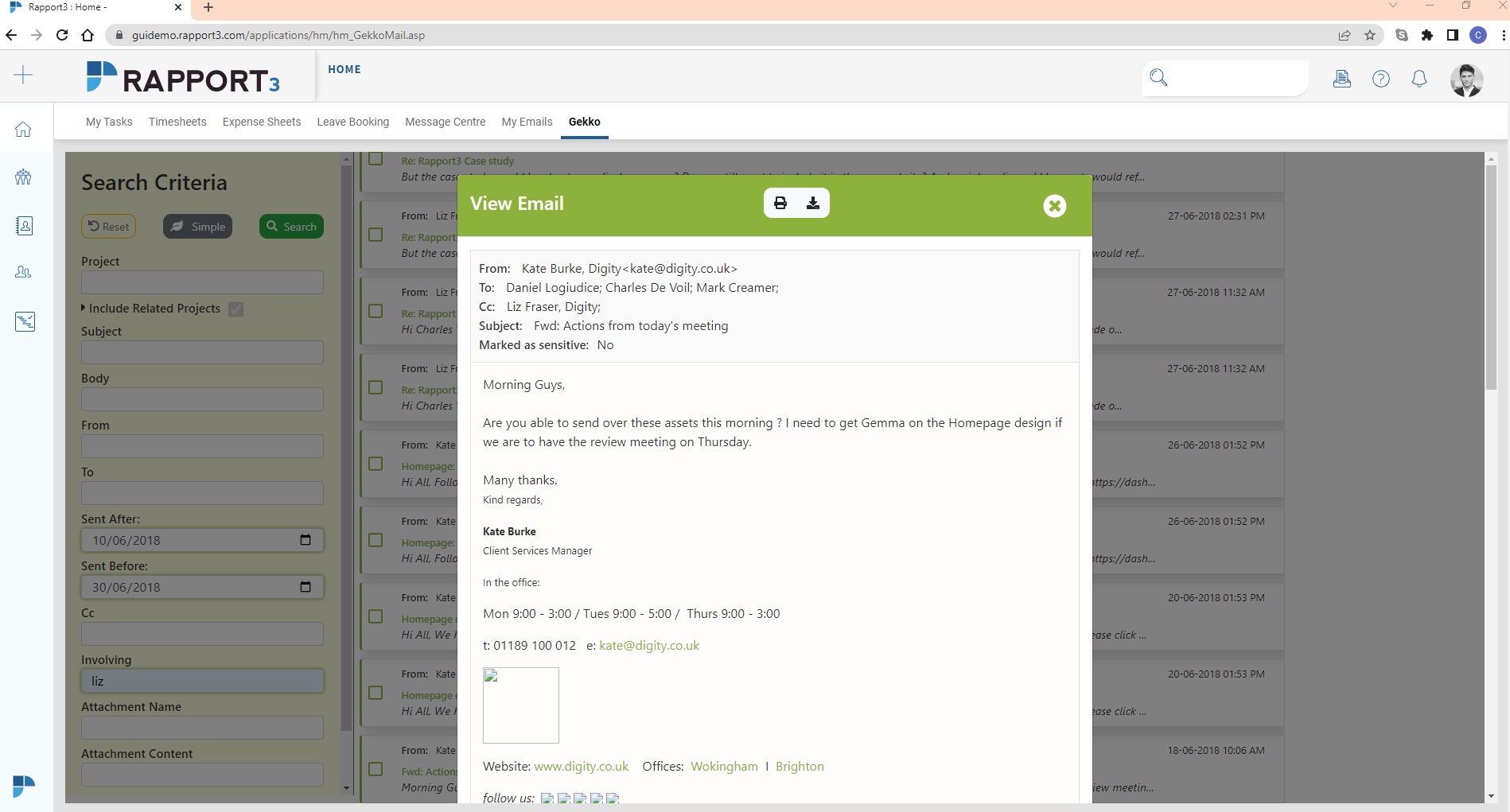
Task: Collapse the Include Related Projects disclosure arrow
Action: [x=83, y=309]
